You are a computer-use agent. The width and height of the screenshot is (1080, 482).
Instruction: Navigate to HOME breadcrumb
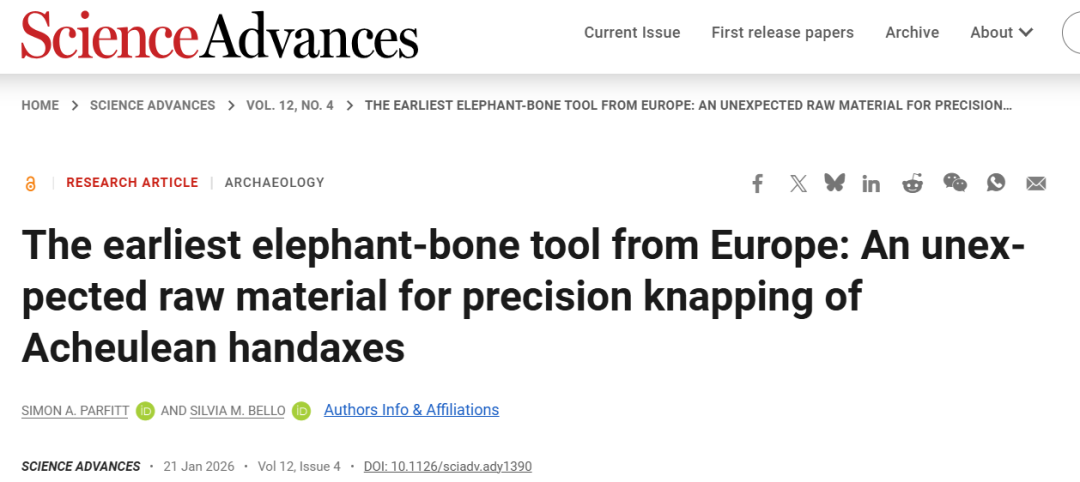point(40,105)
